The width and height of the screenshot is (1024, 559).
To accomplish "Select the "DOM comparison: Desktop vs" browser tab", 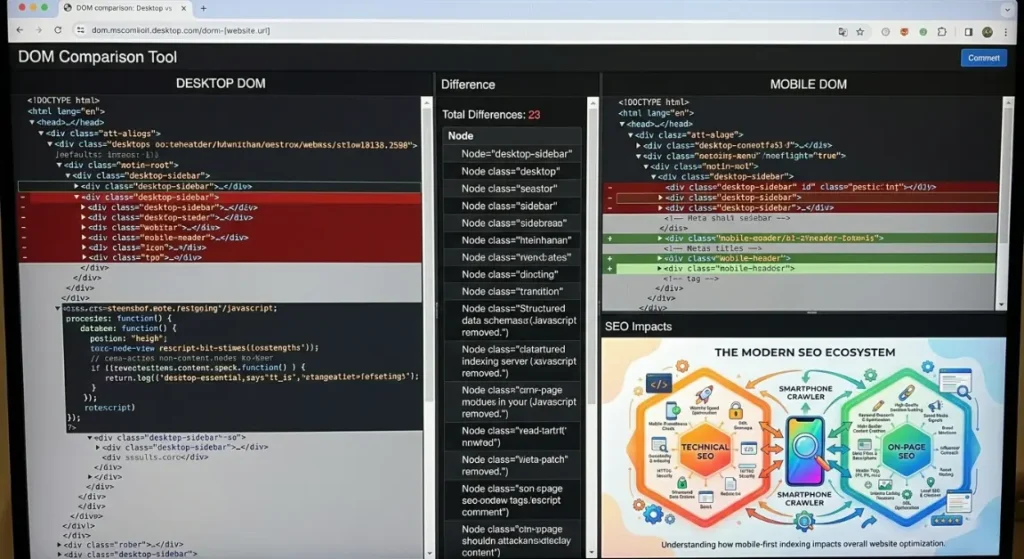I will click(x=122, y=8).
